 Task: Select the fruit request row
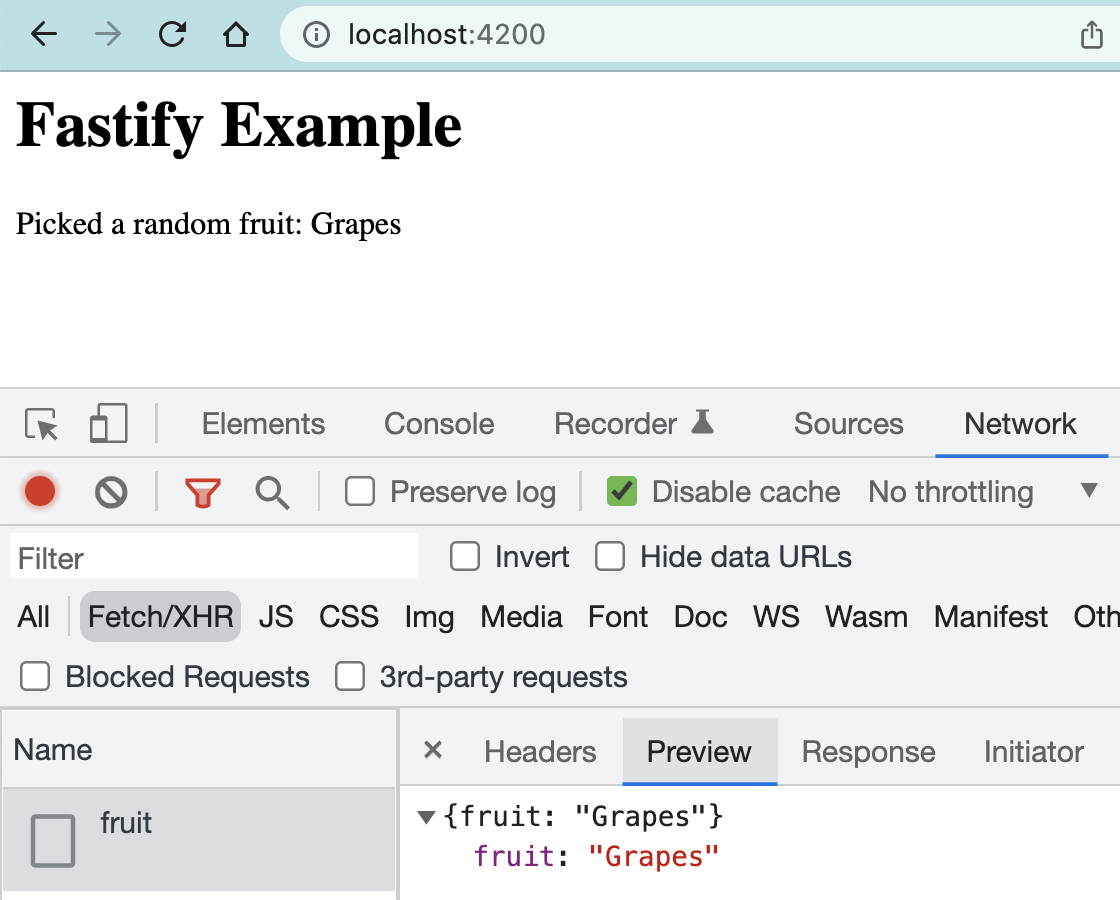(199, 839)
